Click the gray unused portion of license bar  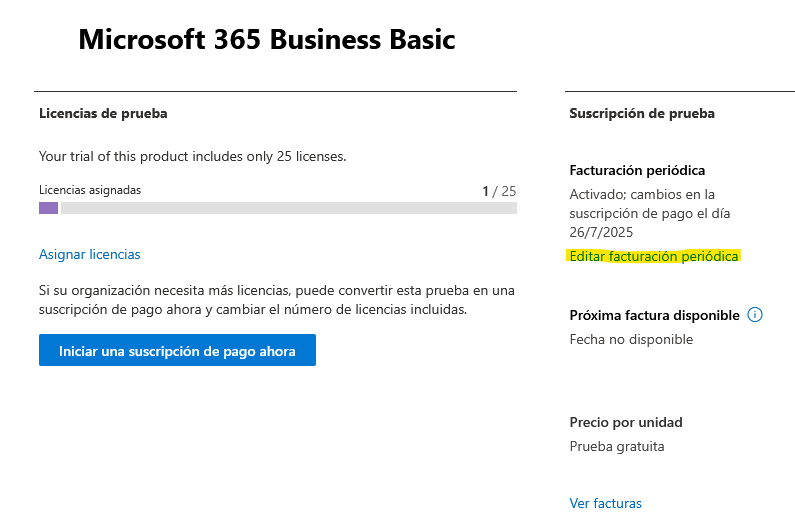coord(289,208)
